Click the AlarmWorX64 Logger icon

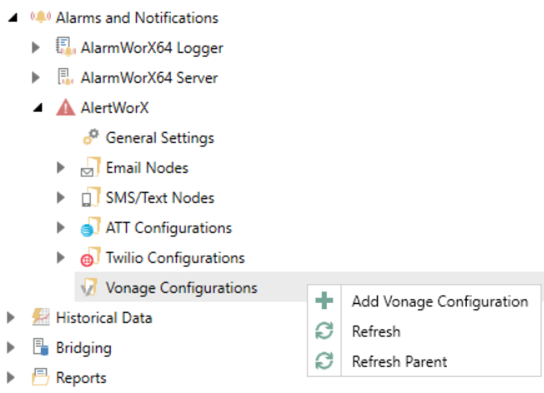(x=66, y=47)
